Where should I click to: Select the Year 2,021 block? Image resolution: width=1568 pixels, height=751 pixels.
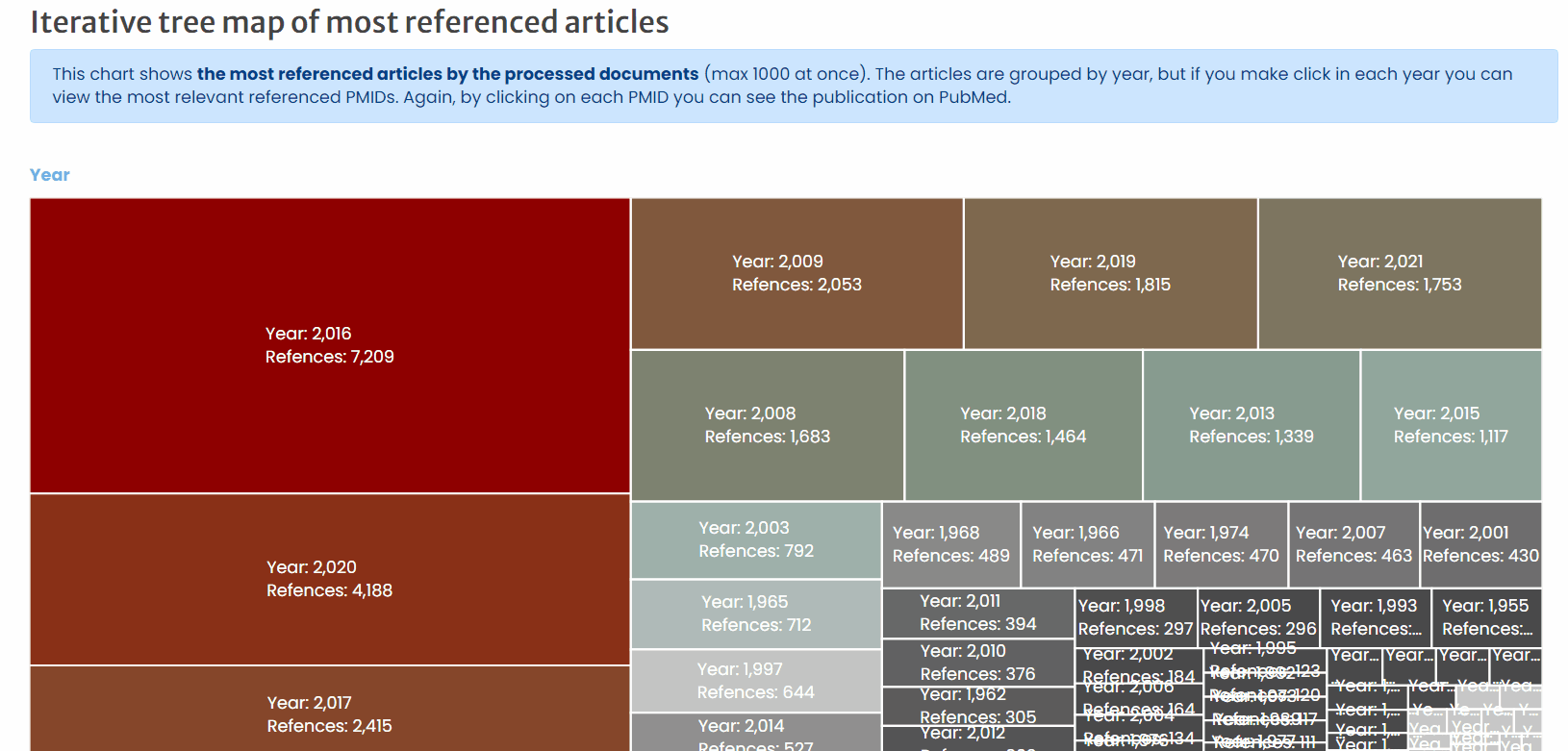tap(1400, 273)
